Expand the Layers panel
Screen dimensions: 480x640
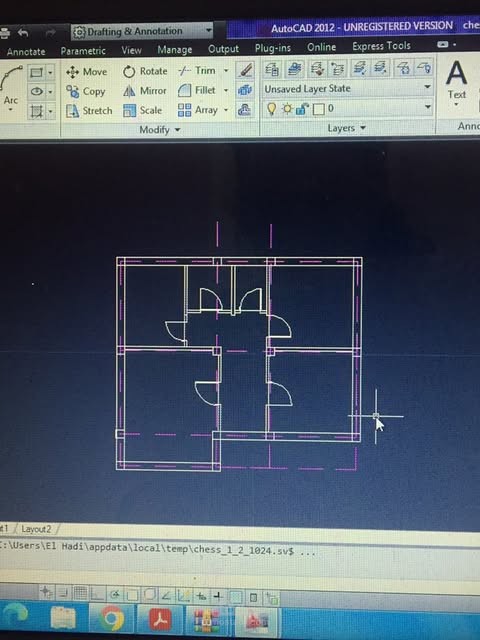click(x=347, y=128)
